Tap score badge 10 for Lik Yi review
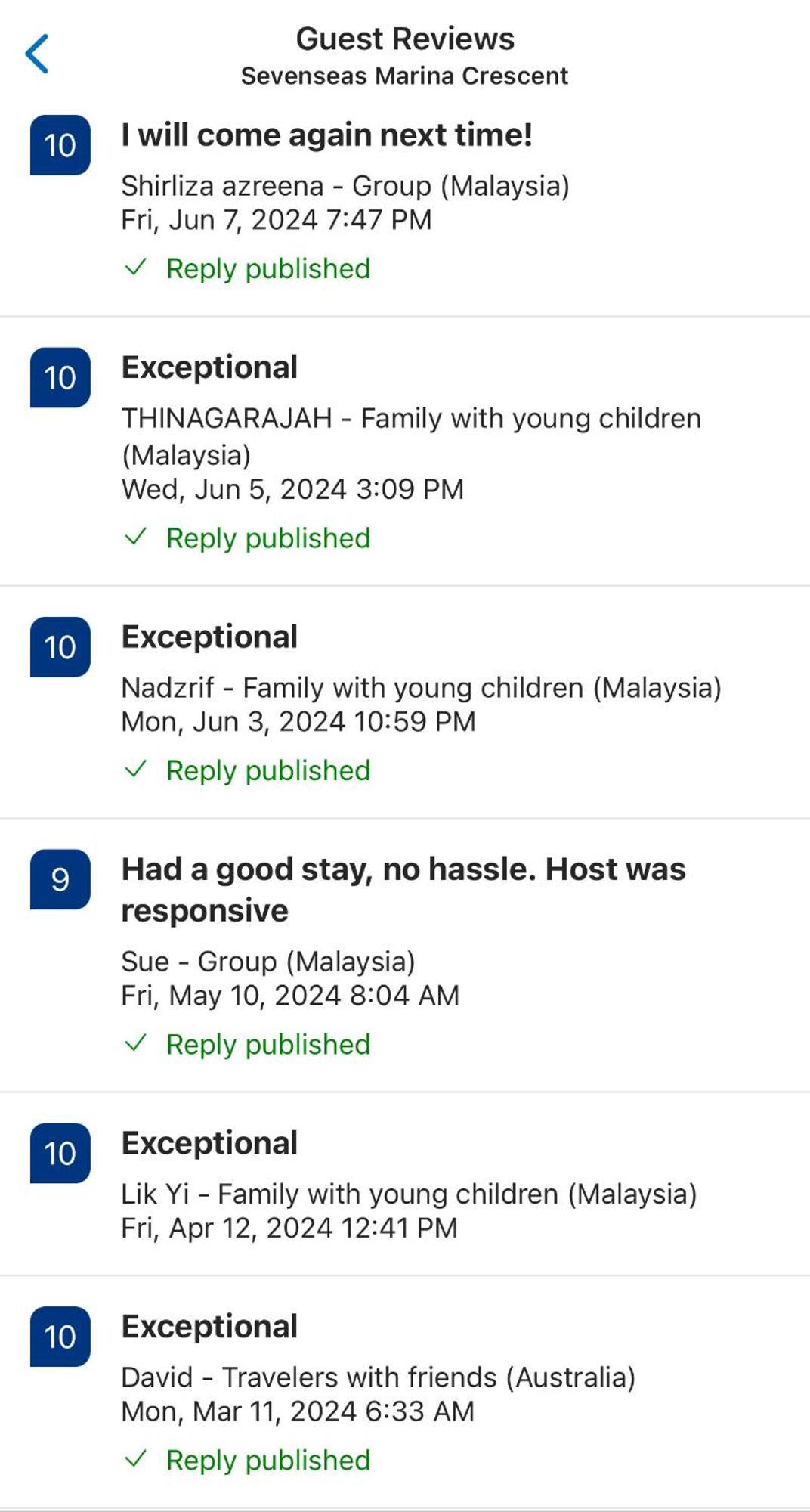Viewport: 810px width, 1512px height. (60, 1153)
